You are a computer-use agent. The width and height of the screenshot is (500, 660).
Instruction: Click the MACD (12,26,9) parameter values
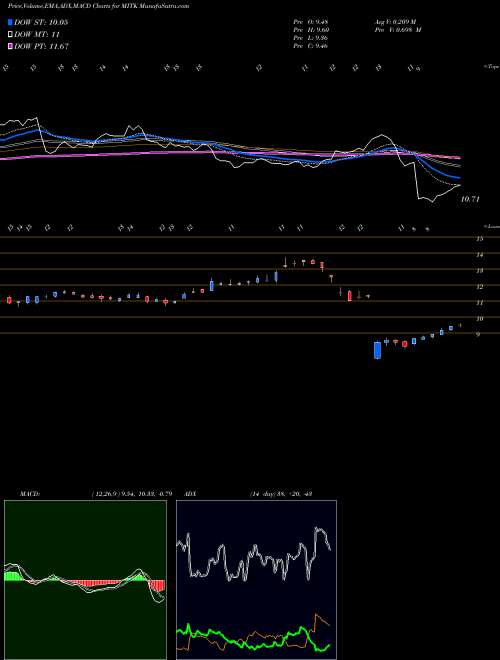coord(131,493)
